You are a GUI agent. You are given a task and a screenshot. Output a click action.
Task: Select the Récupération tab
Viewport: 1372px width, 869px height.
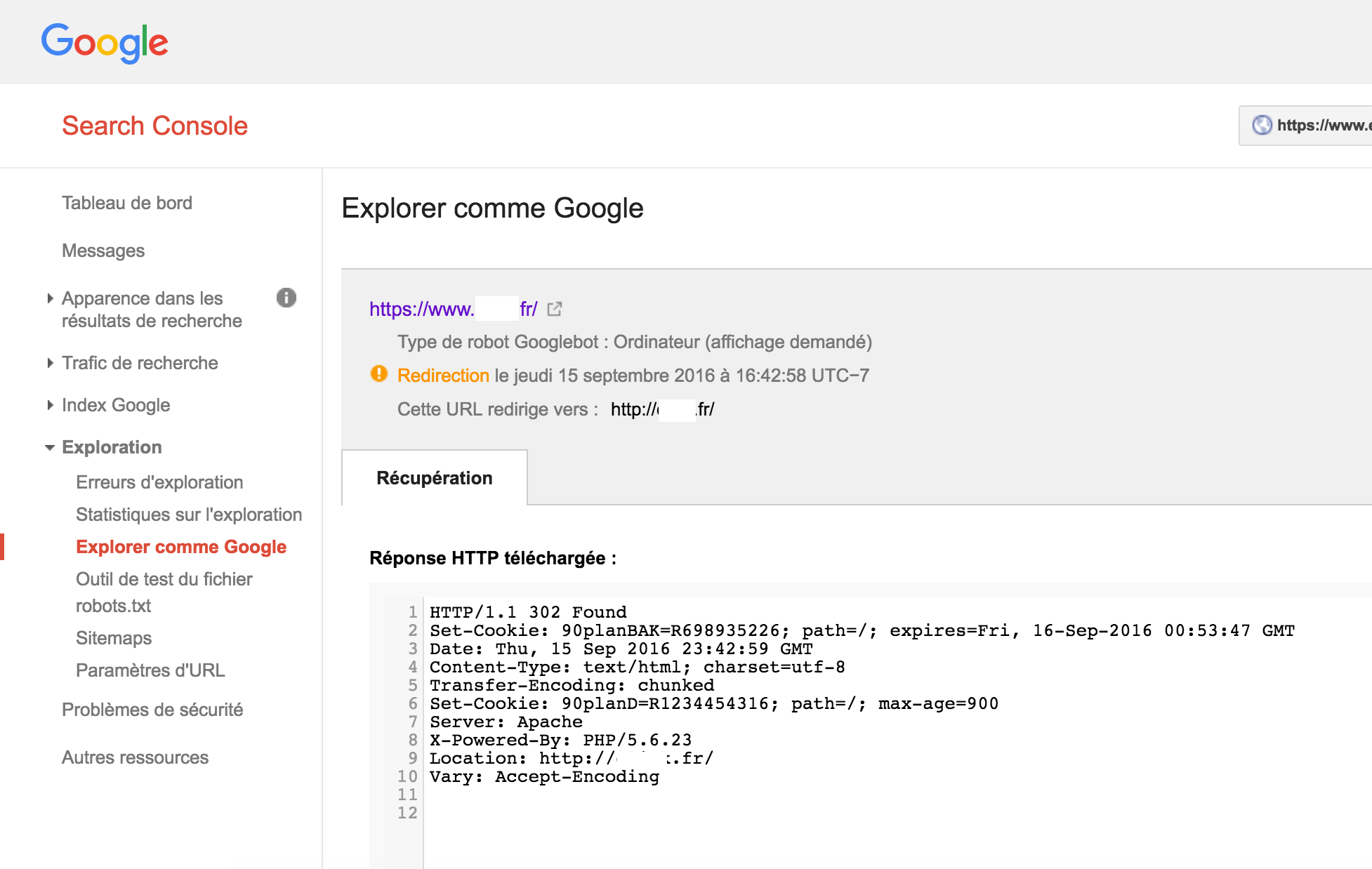(x=435, y=478)
